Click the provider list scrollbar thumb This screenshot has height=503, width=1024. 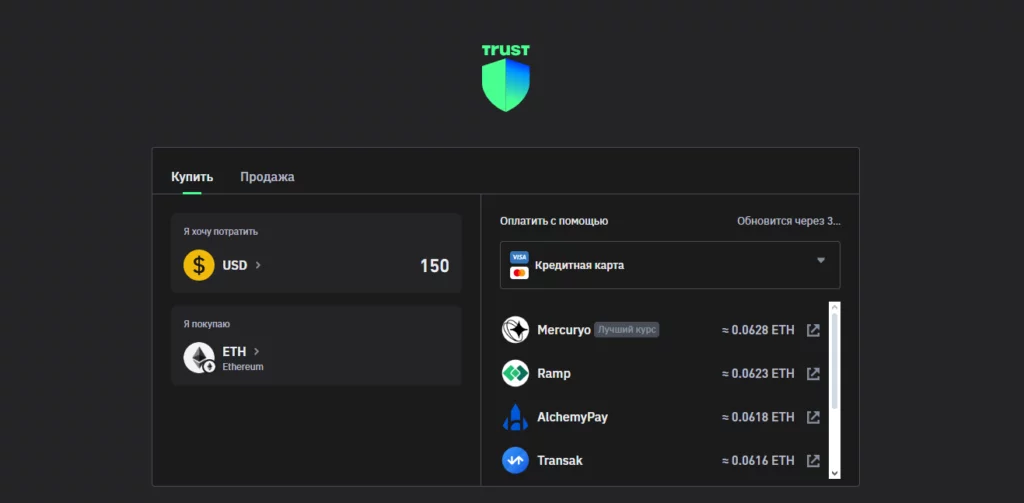click(835, 361)
